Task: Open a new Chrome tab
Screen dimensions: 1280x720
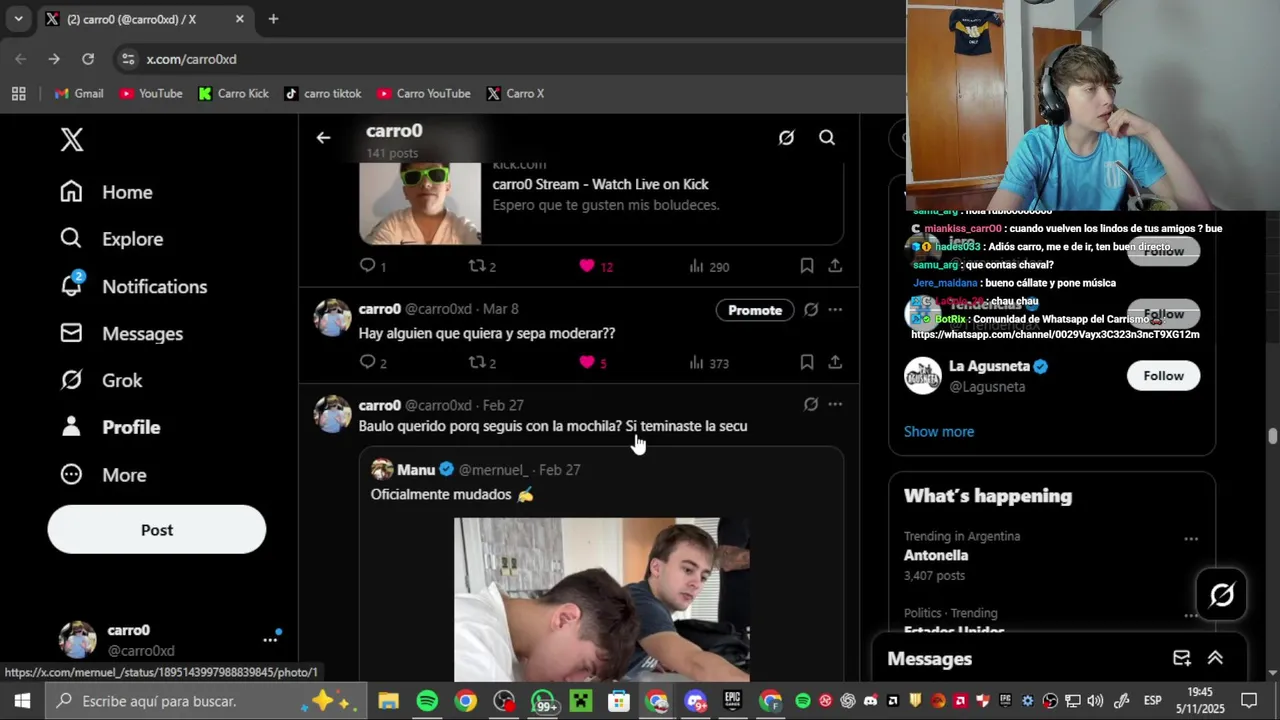Action: coord(273,19)
